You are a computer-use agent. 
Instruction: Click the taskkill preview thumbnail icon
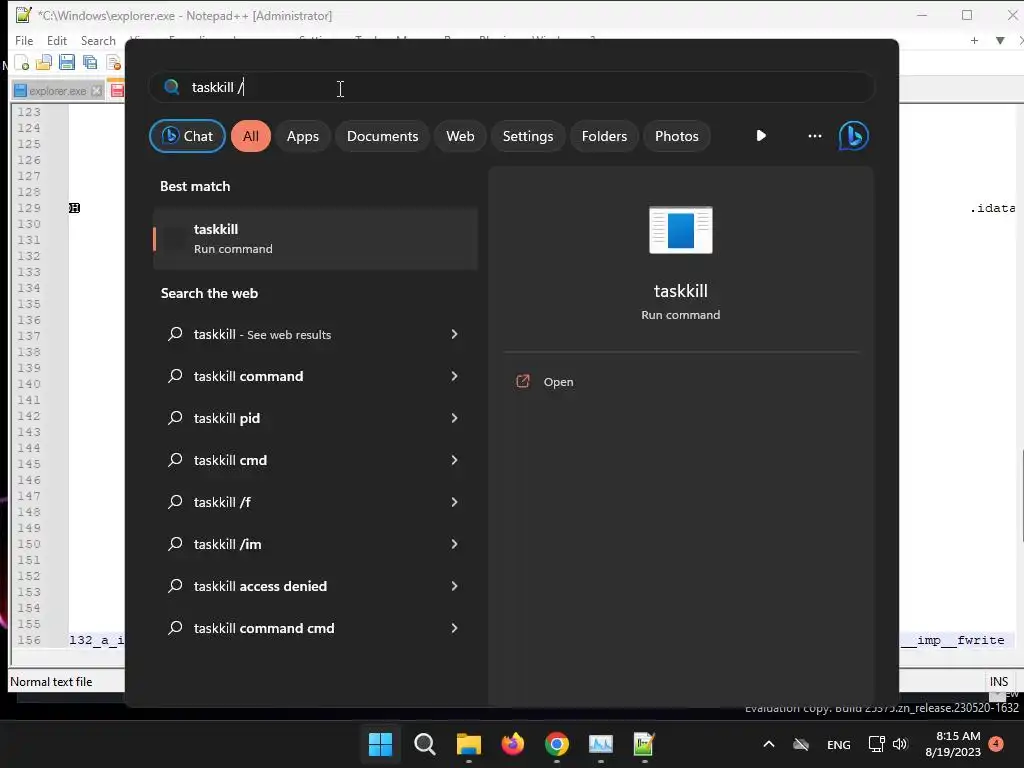[x=680, y=230]
